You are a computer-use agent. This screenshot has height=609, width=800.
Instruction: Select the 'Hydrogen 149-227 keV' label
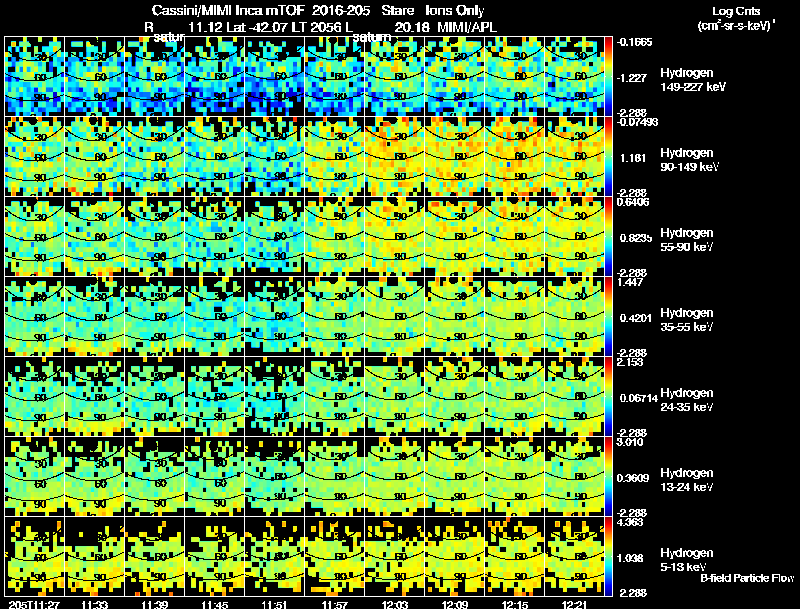[x=692, y=80]
